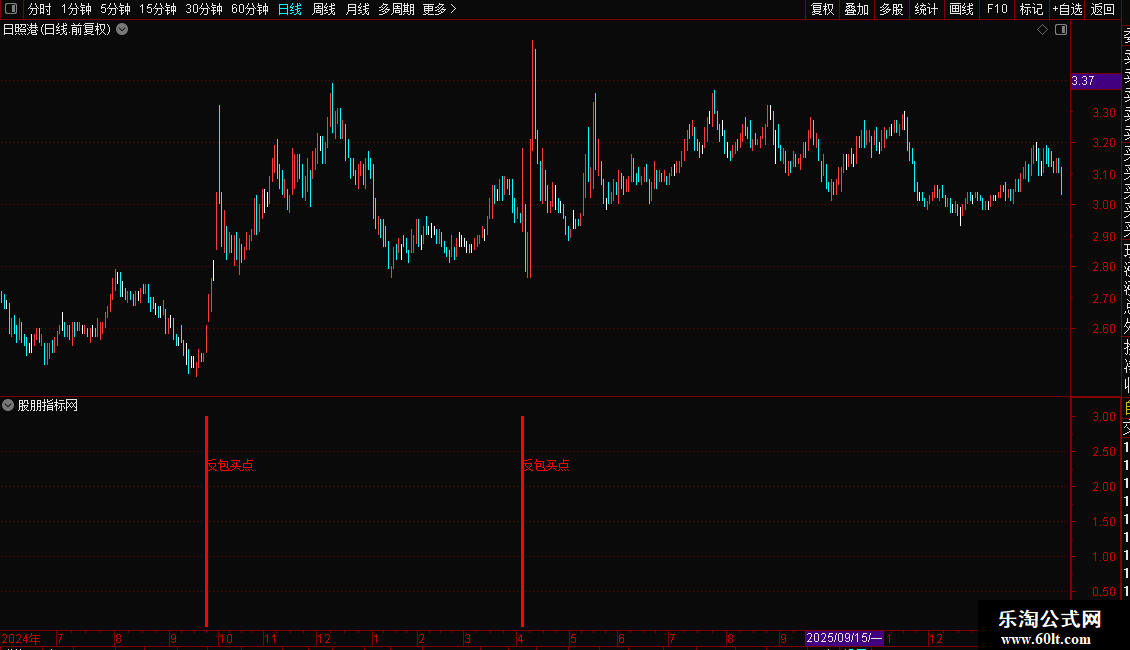Open dropdown beside 日照港 chart title
Screen dimensions: 1130x650
click(123, 30)
